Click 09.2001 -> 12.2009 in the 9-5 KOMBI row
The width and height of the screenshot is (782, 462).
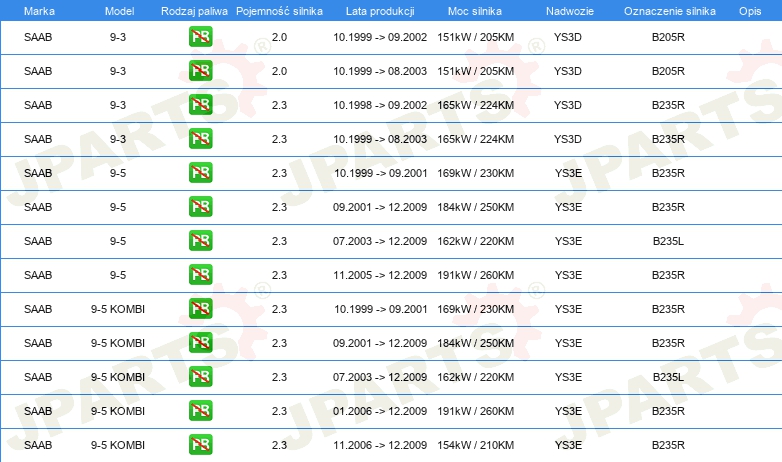tap(380, 343)
